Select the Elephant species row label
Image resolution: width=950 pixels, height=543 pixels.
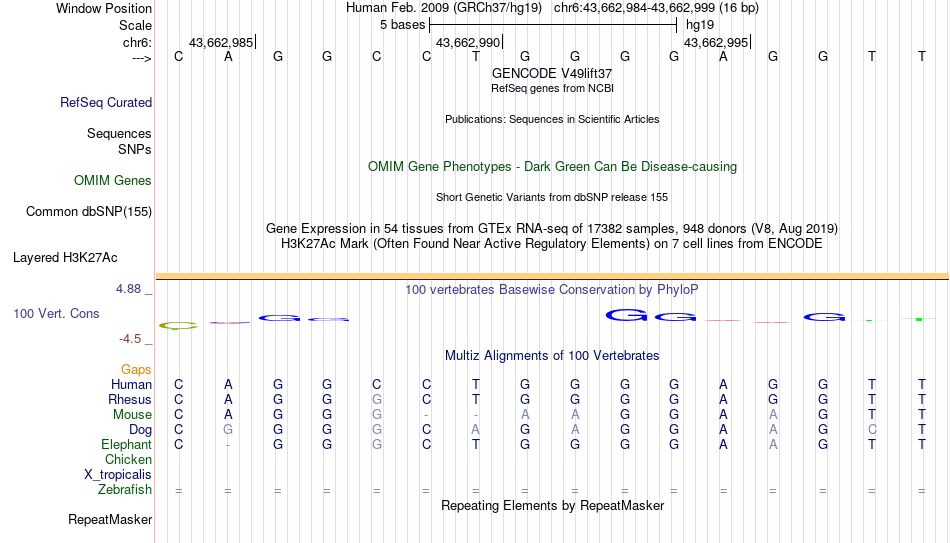(127, 444)
